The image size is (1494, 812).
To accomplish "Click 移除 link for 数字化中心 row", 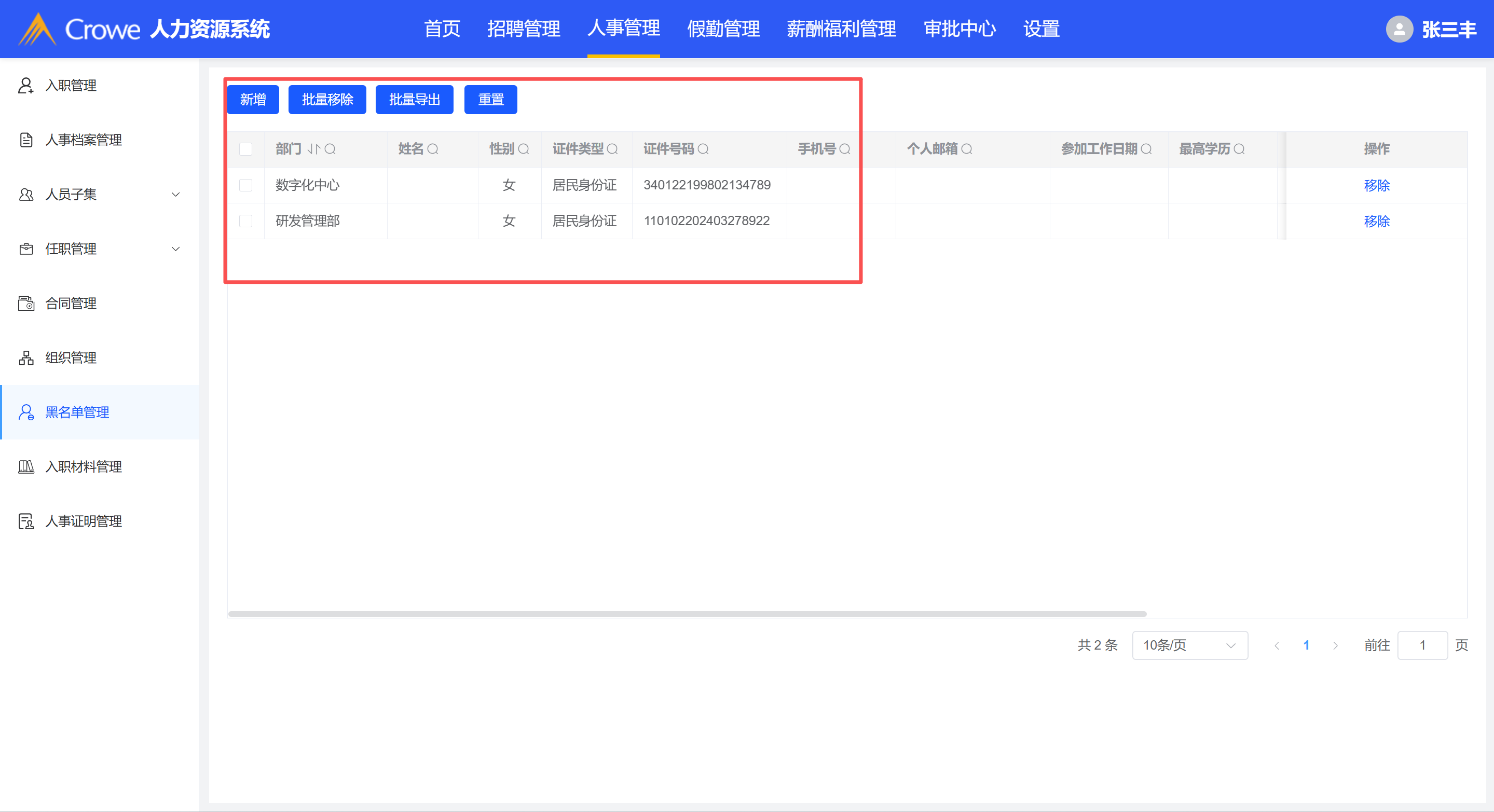I will [x=1376, y=185].
